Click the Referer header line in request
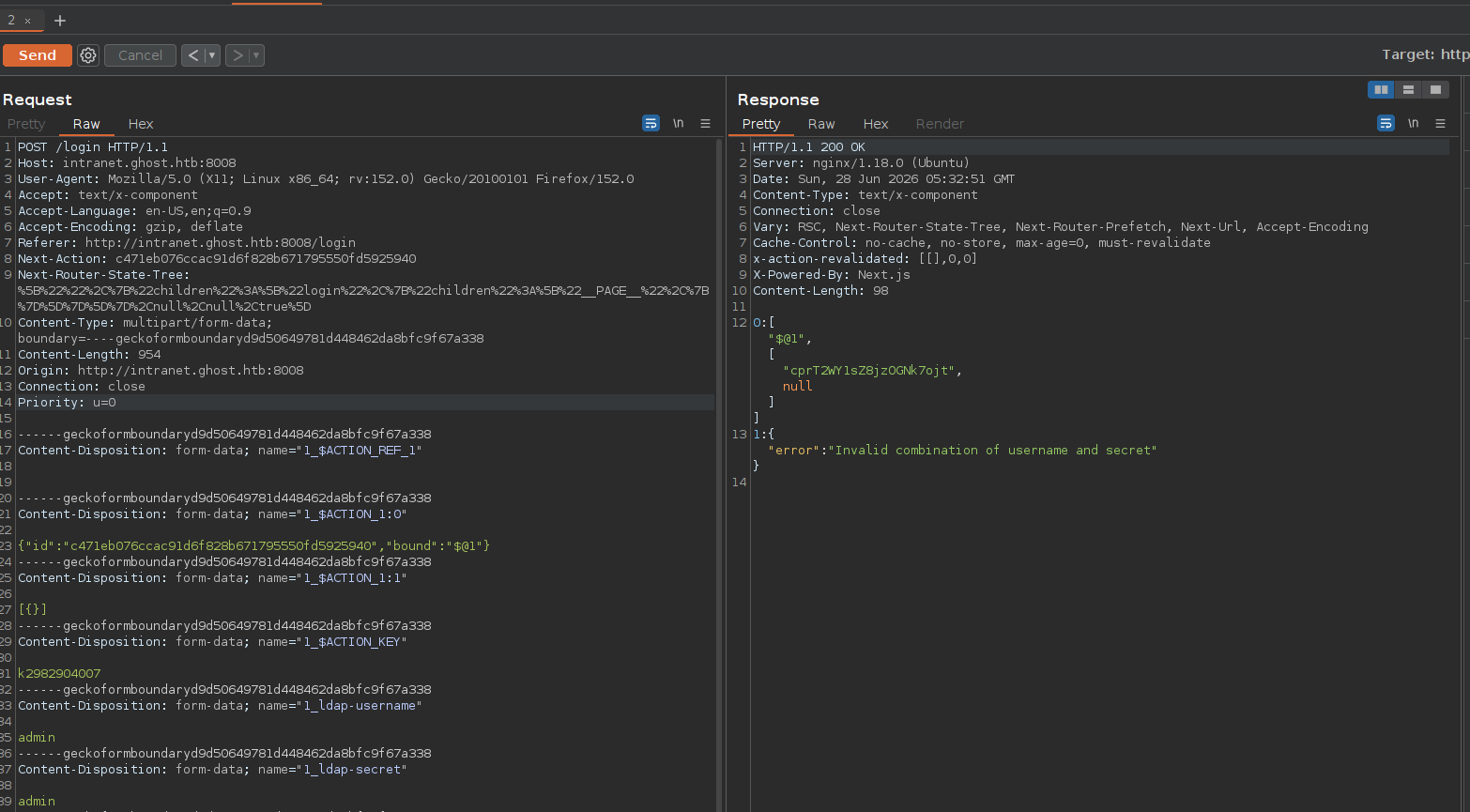1470x812 pixels. pyautogui.click(x=187, y=243)
